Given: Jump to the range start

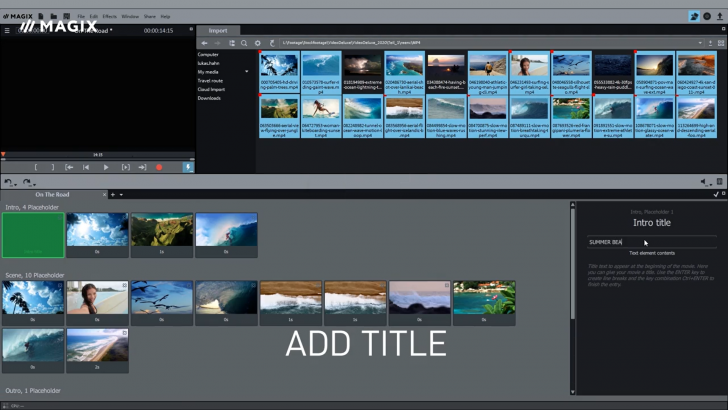Looking at the screenshot, I should 69,167.
